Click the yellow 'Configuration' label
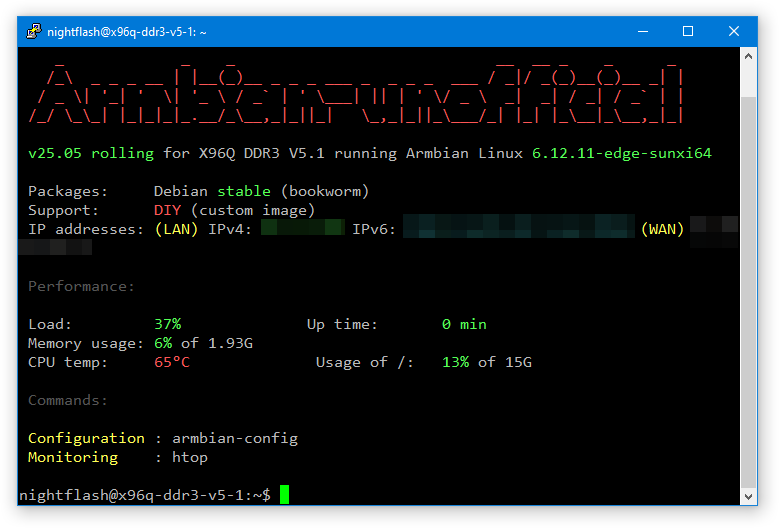Image resolution: width=779 pixels, height=528 pixels. pos(86,438)
